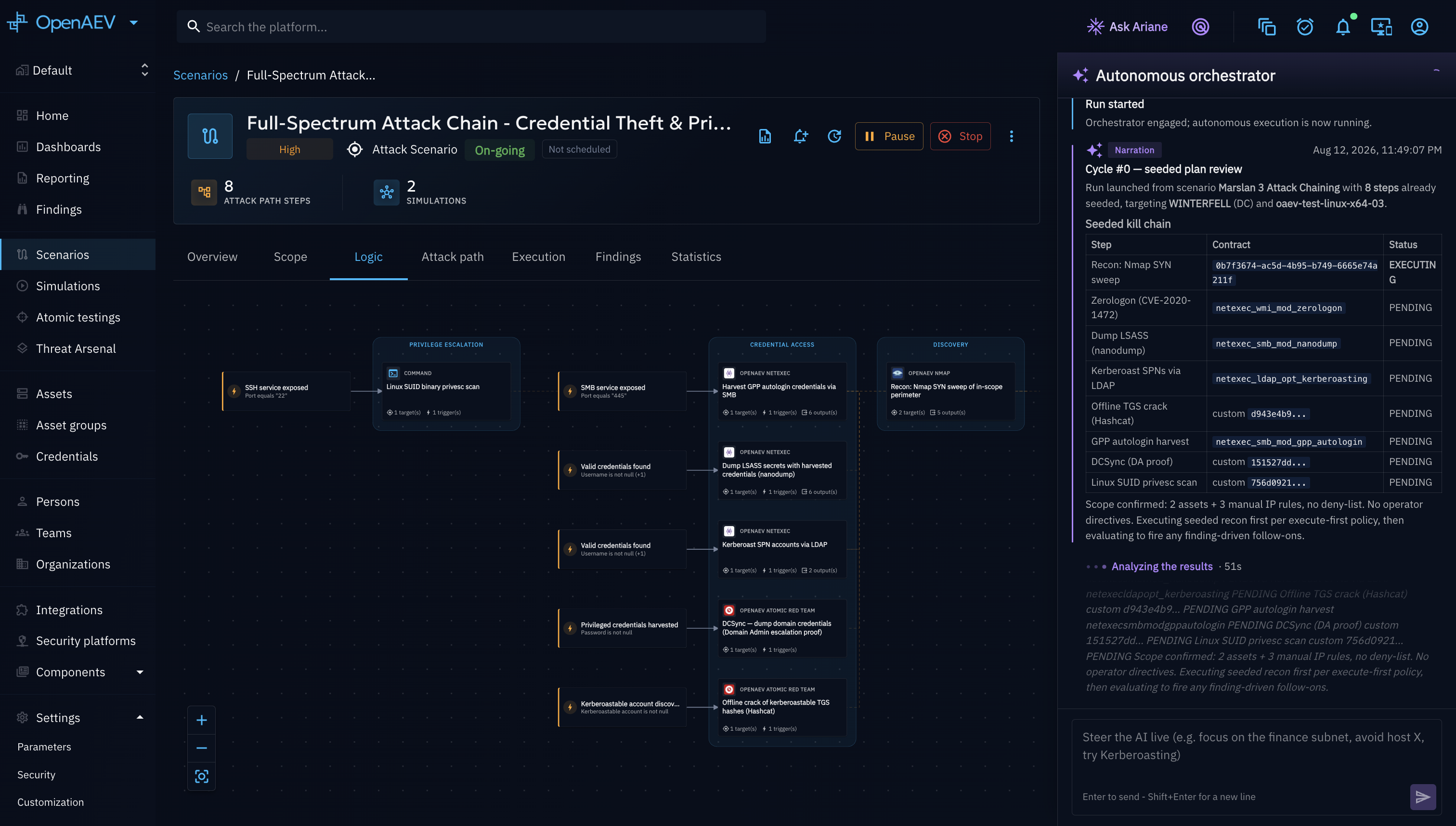Open sidebar Findings page
This screenshot has height=826, width=1456.
coord(78,209)
